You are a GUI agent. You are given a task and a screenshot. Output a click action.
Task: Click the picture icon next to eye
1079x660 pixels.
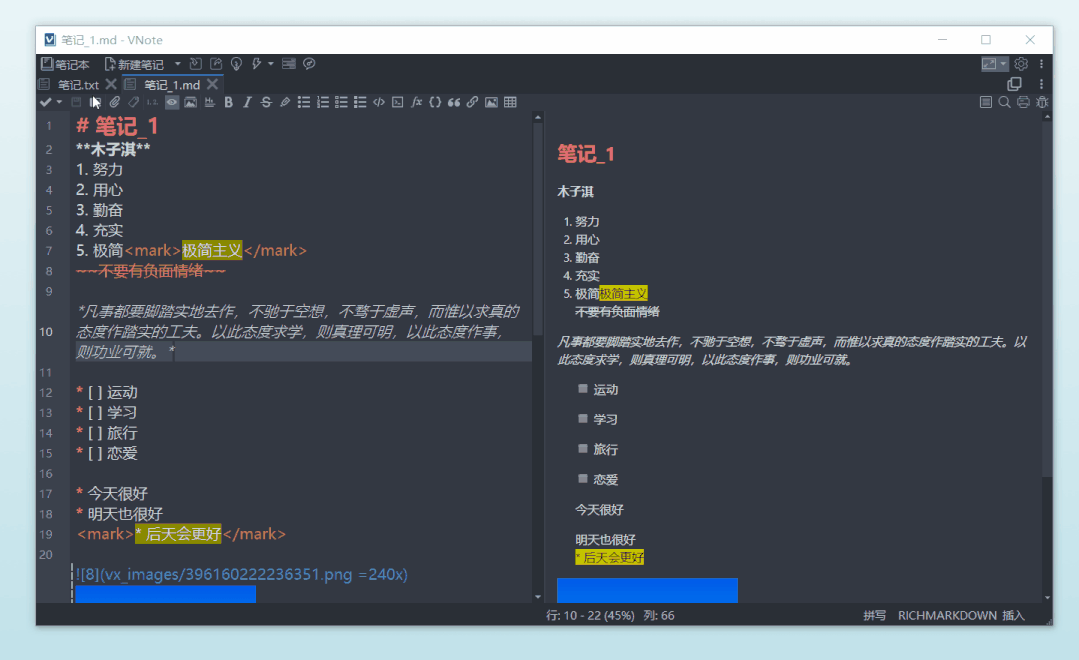[191, 103]
